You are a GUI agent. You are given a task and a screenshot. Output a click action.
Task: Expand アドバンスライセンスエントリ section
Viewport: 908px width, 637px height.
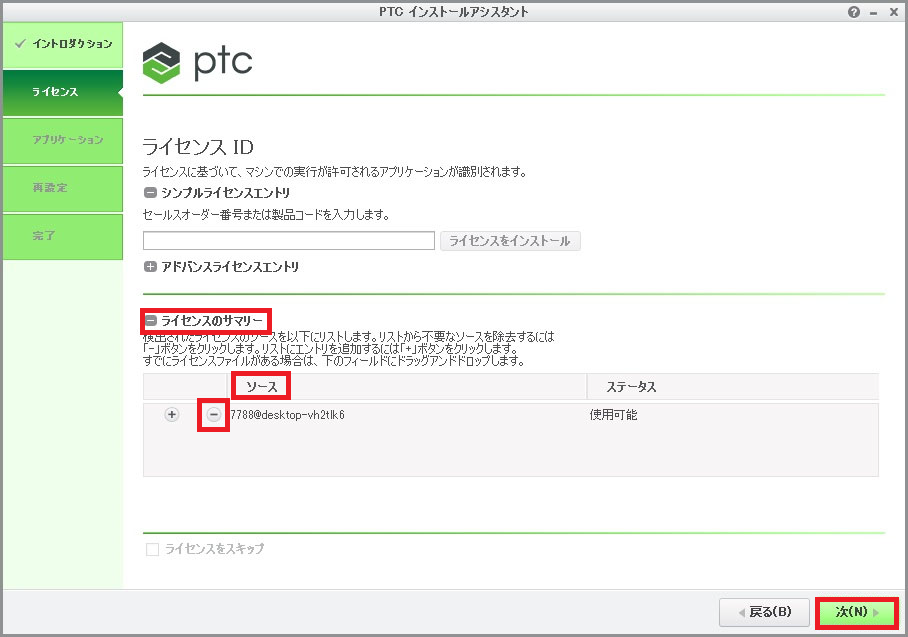(150, 266)
